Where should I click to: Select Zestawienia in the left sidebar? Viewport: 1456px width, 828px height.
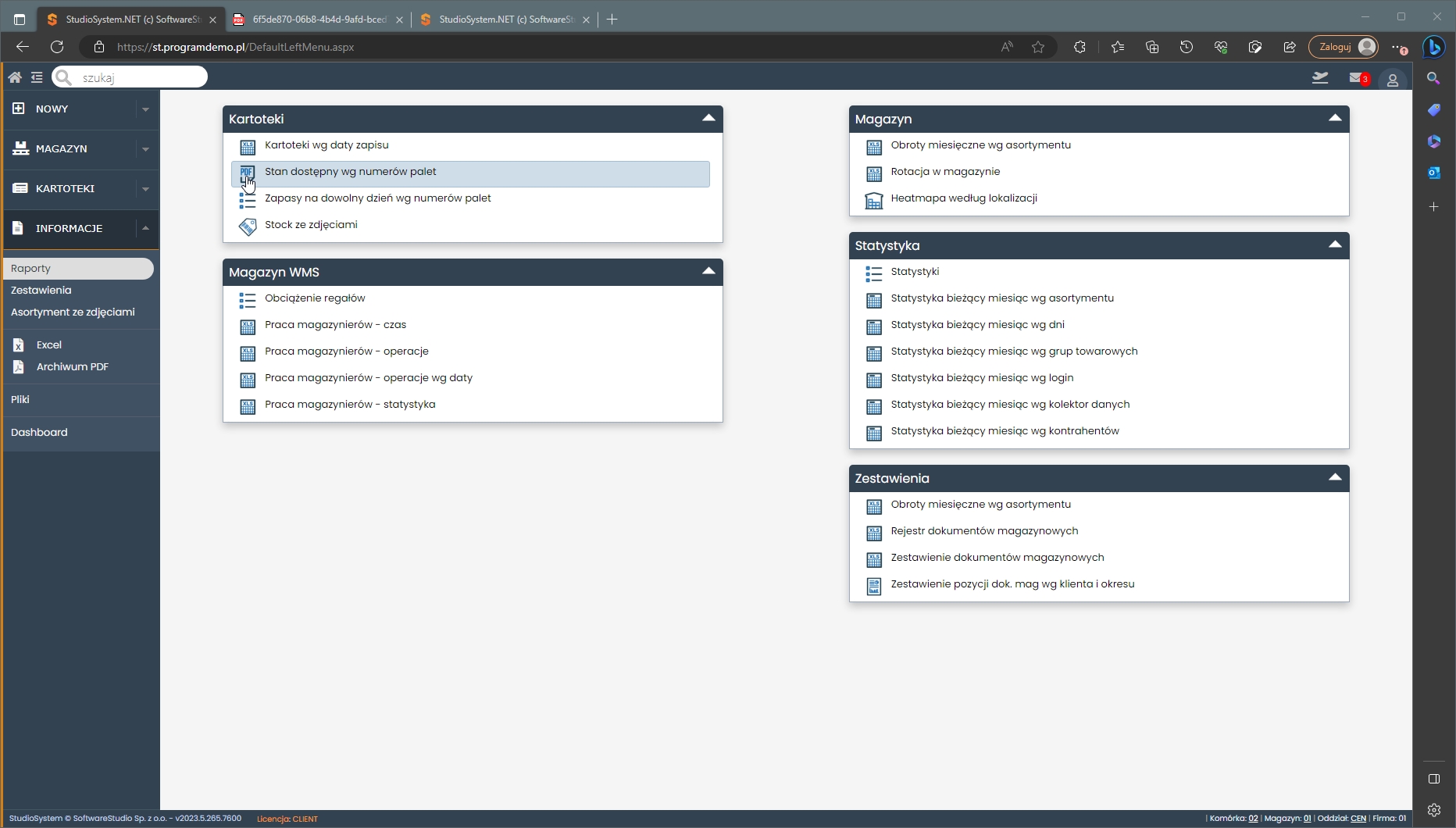point(41,291)
